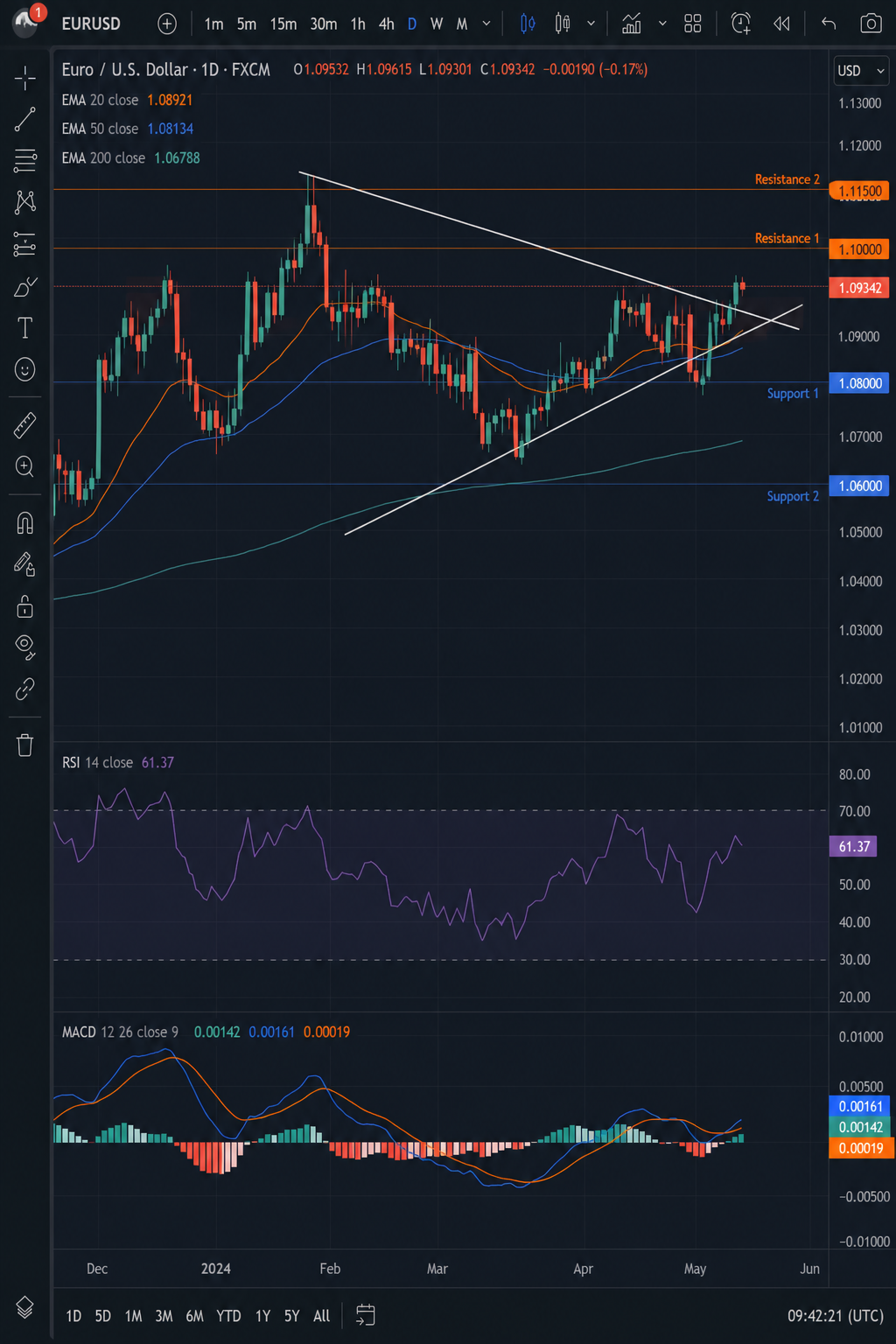This screenshot has height=1344, width=896.
Task: Set date range to 5Y
Action: coord(291,1315)
